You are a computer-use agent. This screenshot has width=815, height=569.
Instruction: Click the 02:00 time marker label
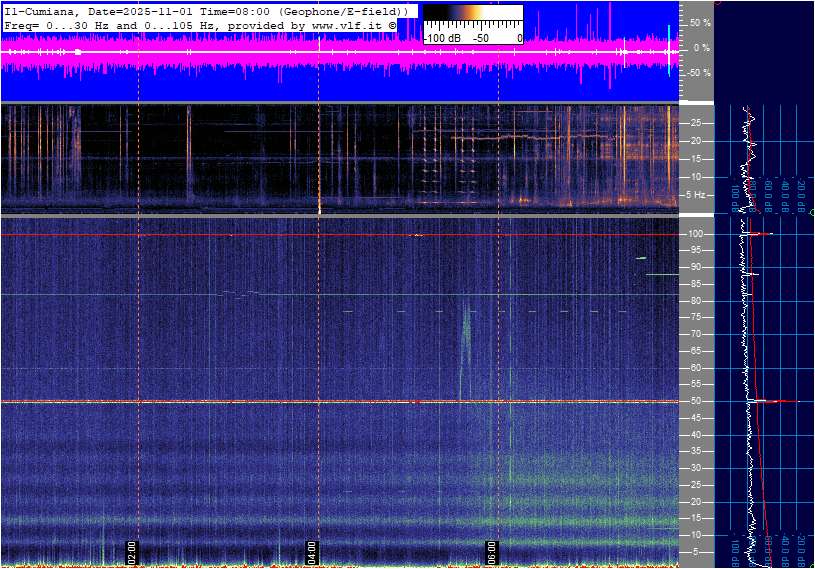click(x=131, y=550)
